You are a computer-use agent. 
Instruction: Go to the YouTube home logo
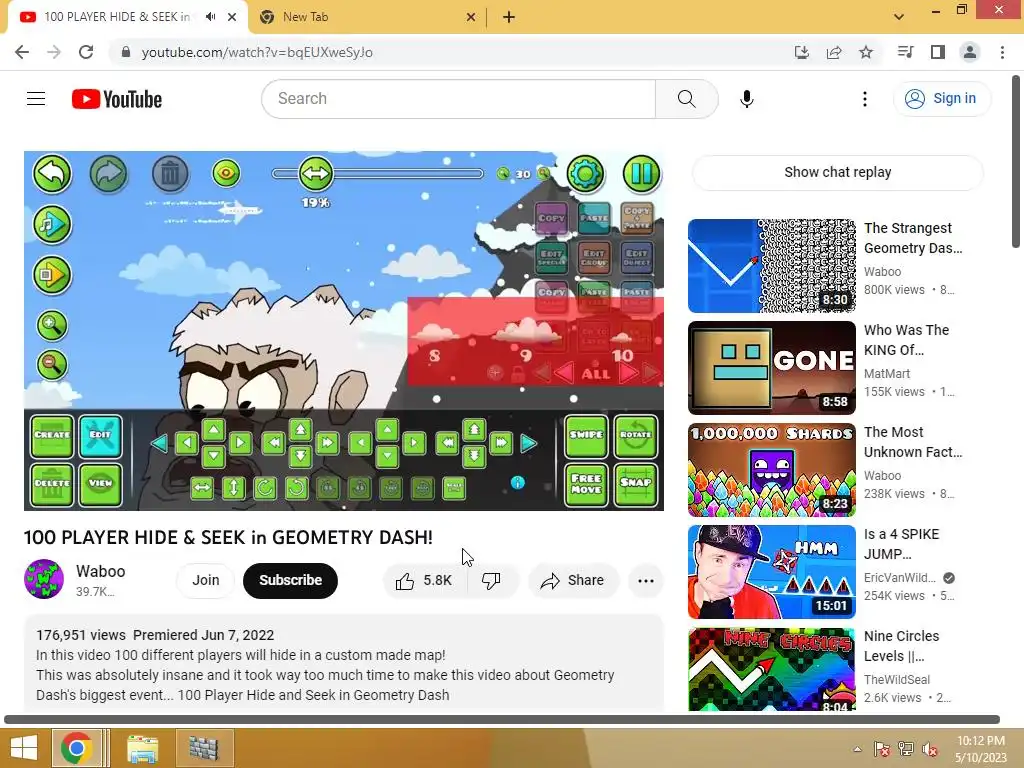pos(117,99)
